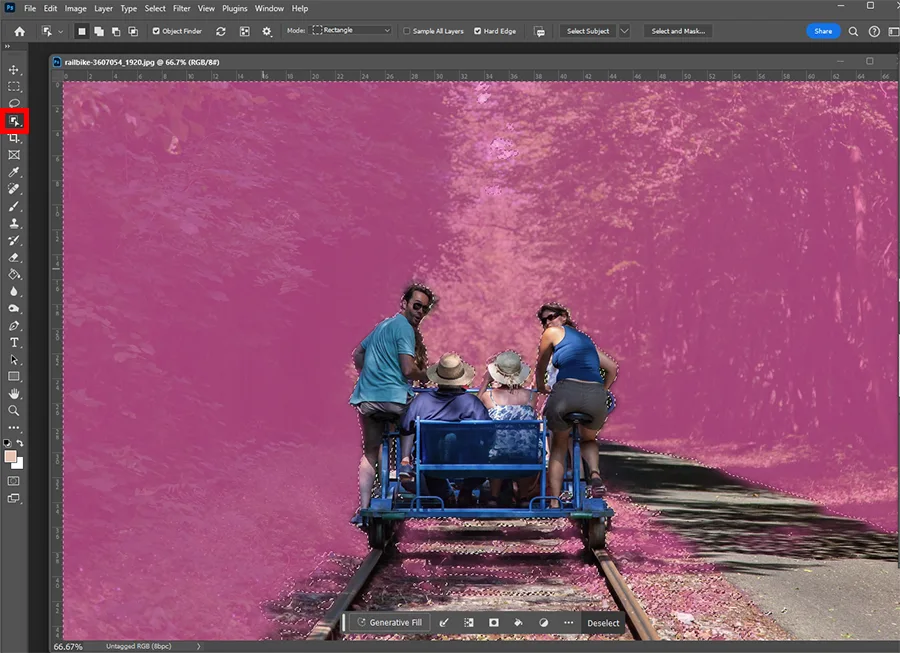Select the Paint Bucket tool
Viewport: 900px width, 653px height.
tap(14, 274)
